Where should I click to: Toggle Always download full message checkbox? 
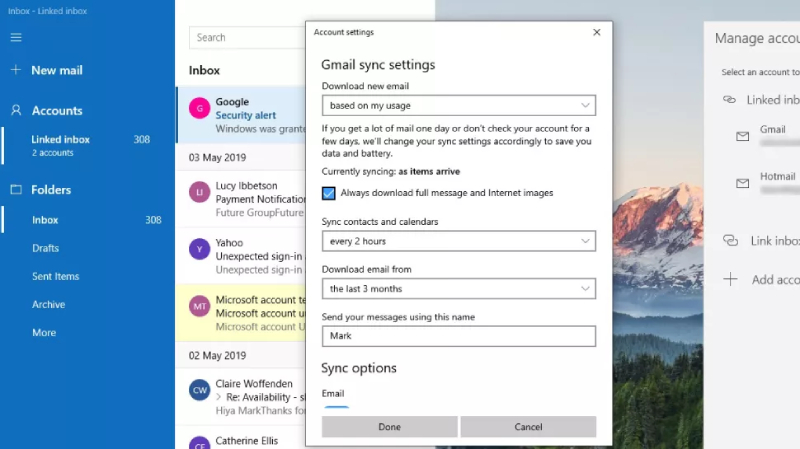click(x=329, y=193)
